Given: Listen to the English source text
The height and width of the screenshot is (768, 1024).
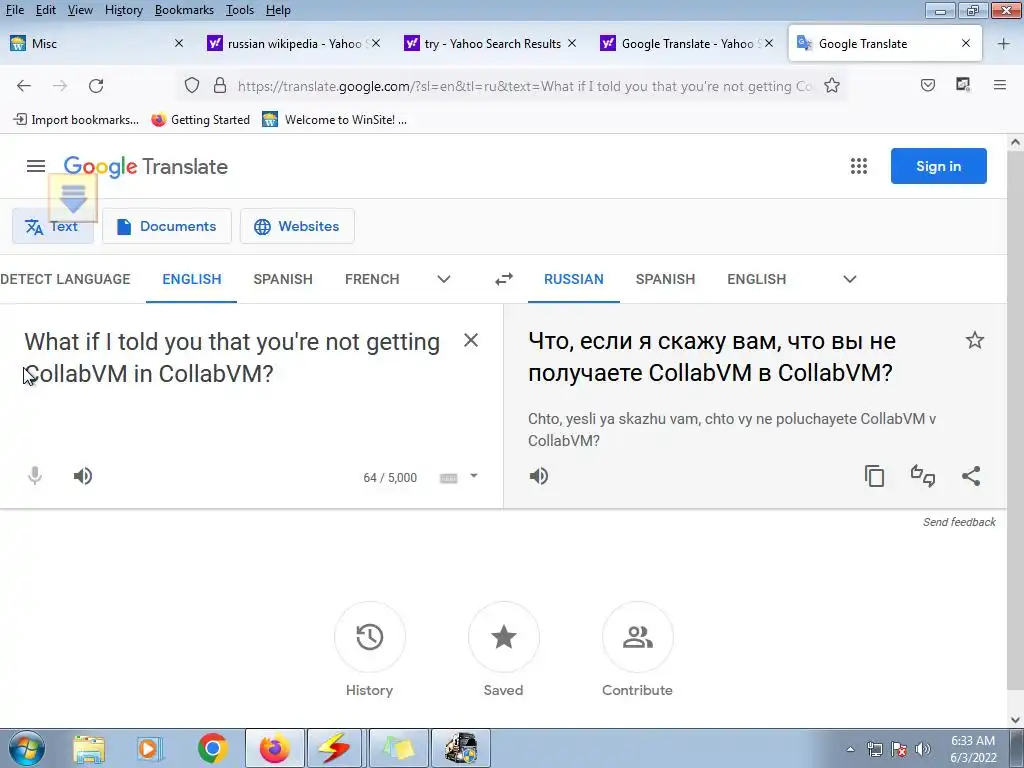Looking at the screenshot, I should [x=83, y=476].
